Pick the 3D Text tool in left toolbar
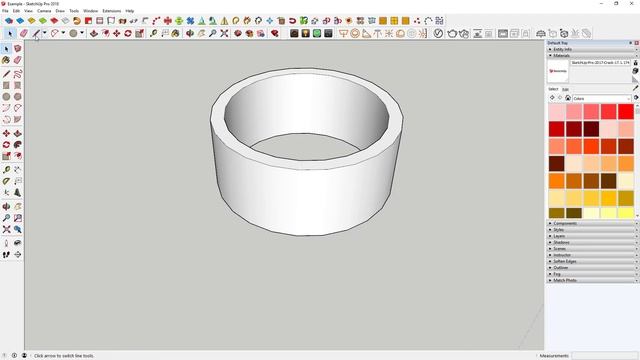640x360 pixels. tap(18, 193)
